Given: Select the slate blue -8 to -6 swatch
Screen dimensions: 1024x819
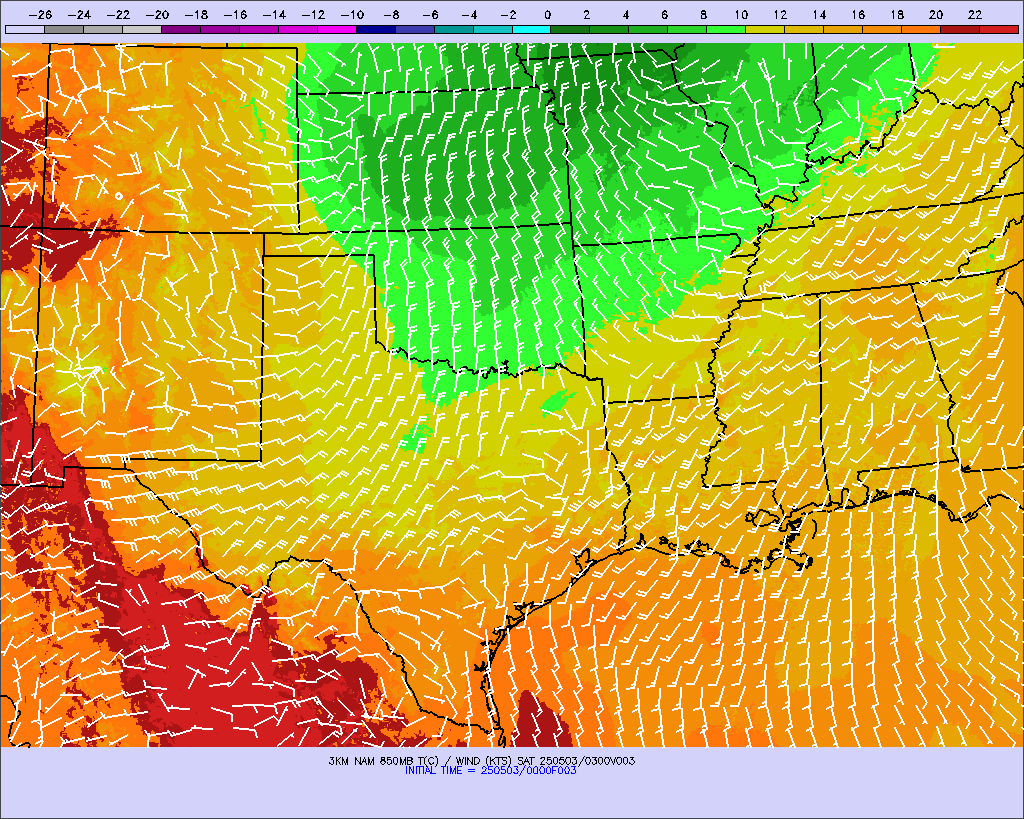Looking at the screenshot, I should coord(415,29).
